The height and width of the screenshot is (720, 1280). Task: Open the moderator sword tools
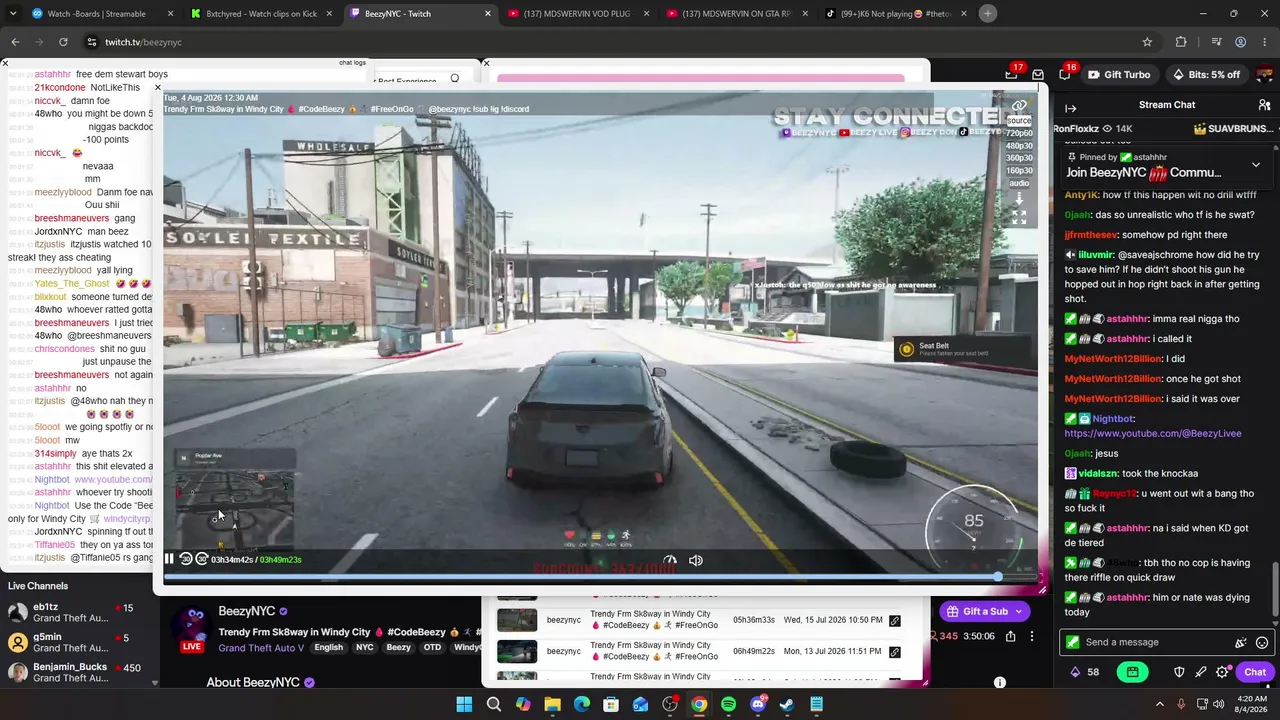1200,672
